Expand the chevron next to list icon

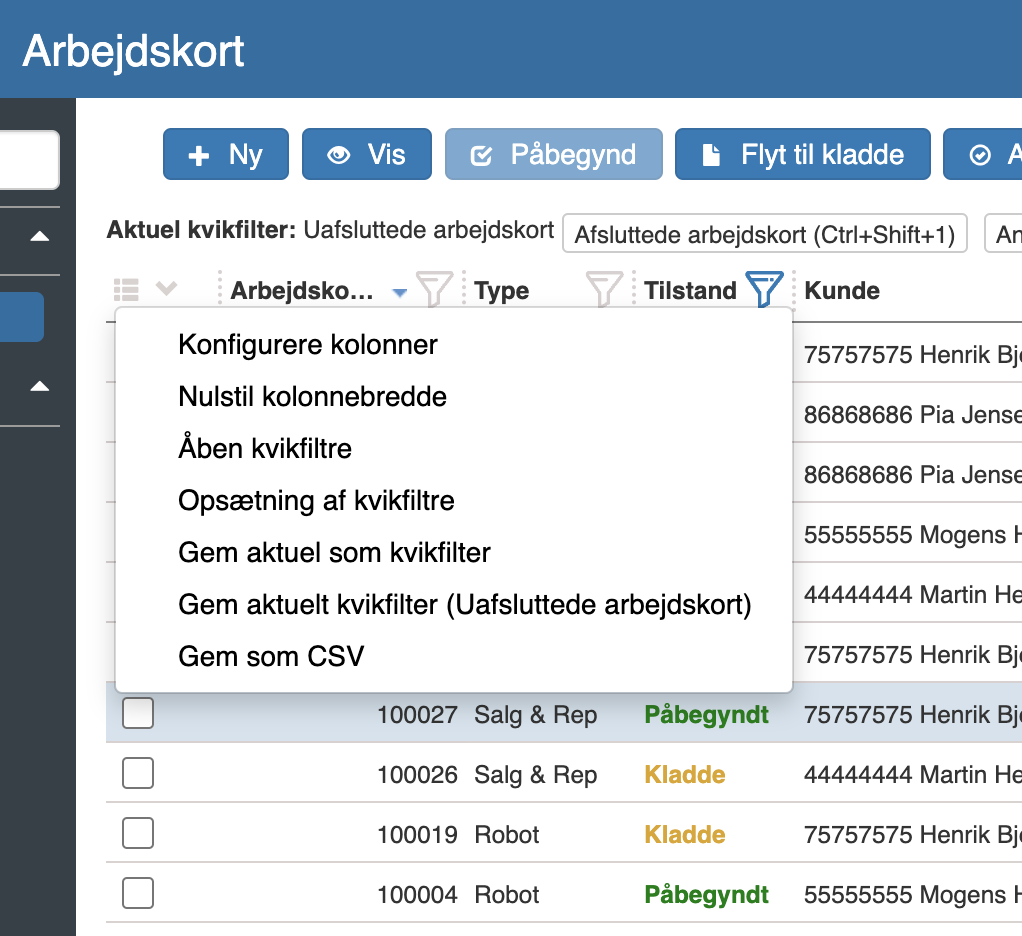click(167, 287)
